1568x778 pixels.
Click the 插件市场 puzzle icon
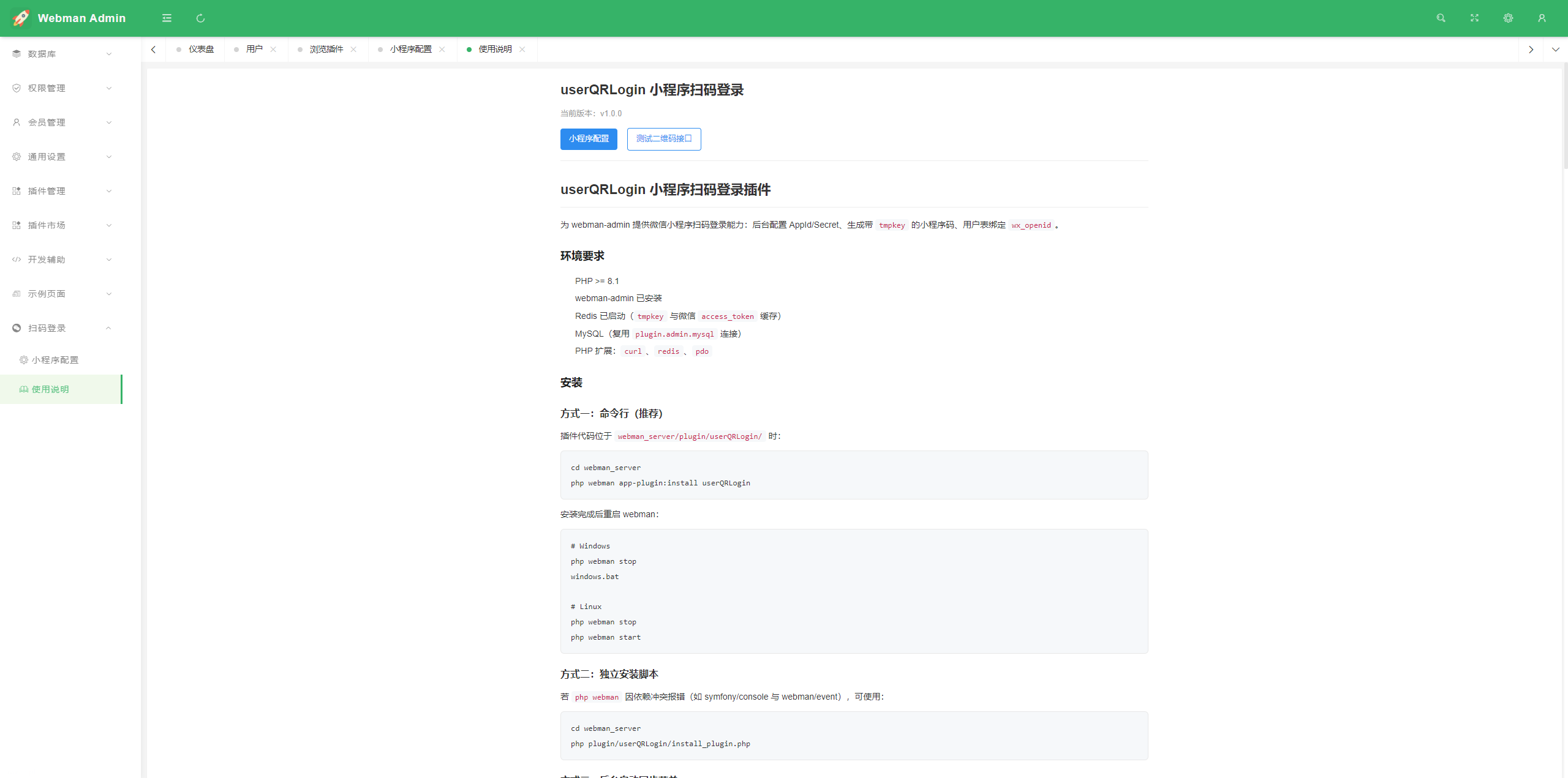(17, 225)
